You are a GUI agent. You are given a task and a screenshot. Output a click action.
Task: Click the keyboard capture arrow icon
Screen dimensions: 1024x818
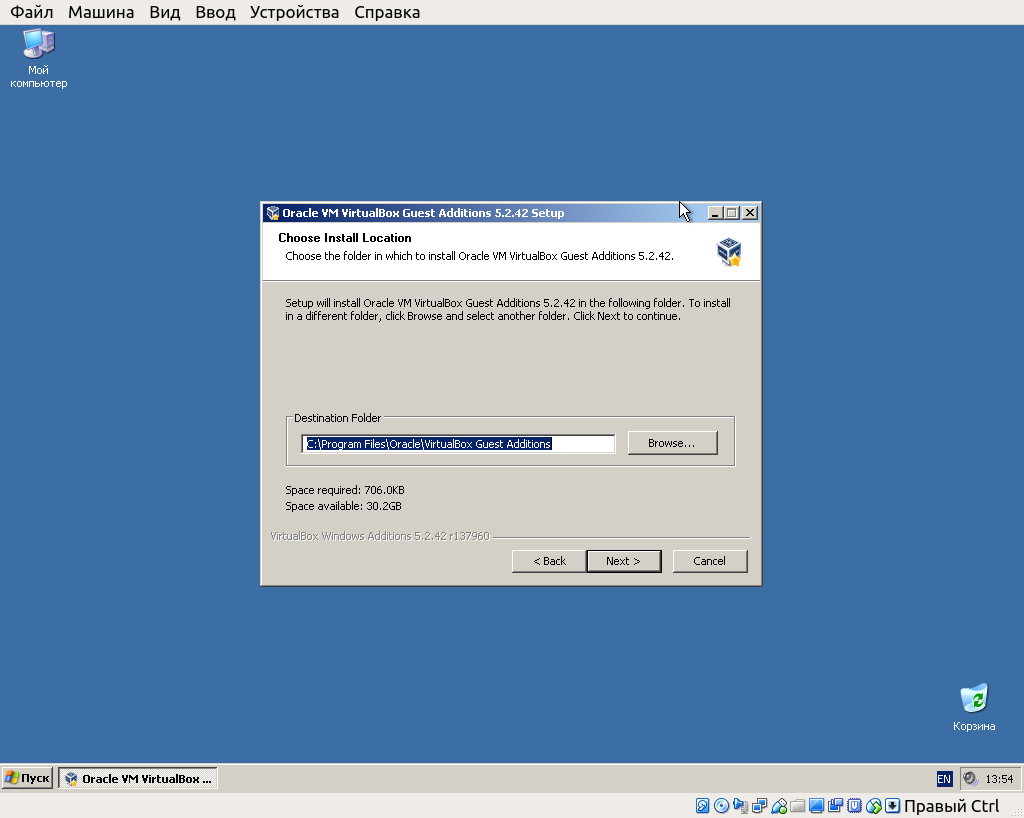(x=892, y=806)
